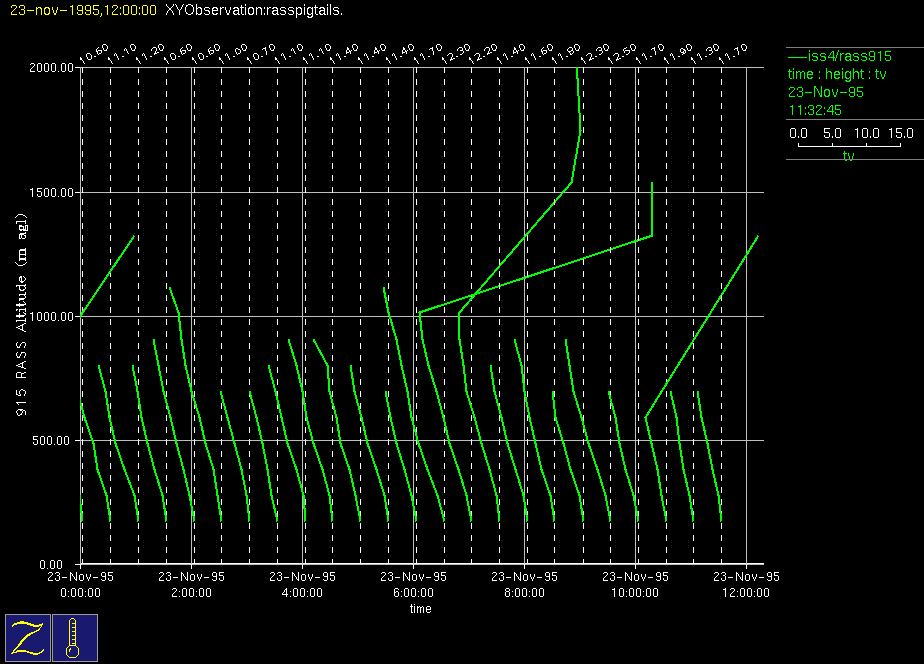Click the 915 RASS Altitude axis label

tap(22, 315)
